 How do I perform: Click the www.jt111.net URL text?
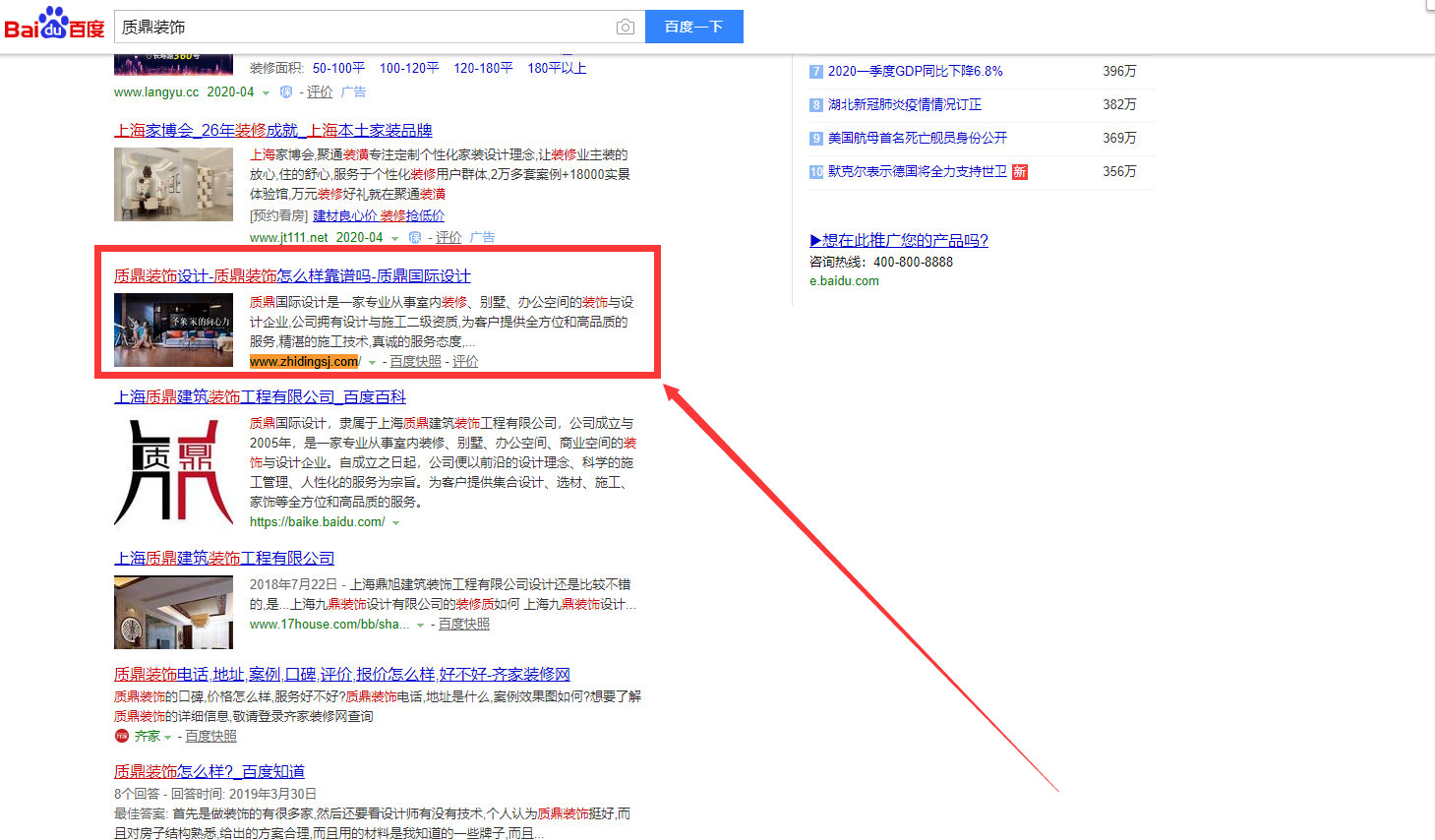(289, 238)
